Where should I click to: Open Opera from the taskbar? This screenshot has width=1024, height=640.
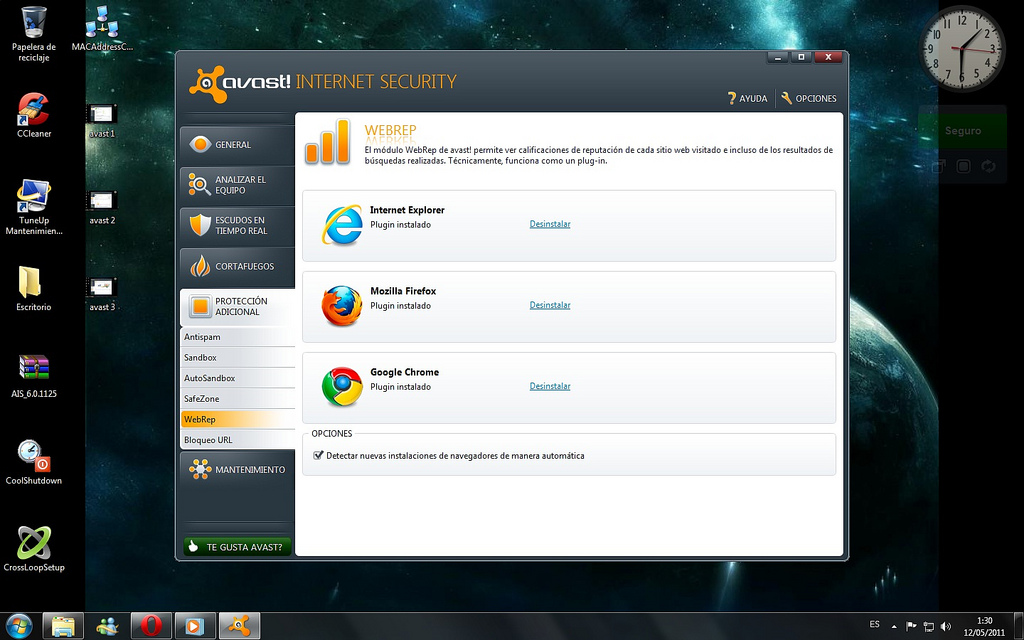tap(151, 626)
